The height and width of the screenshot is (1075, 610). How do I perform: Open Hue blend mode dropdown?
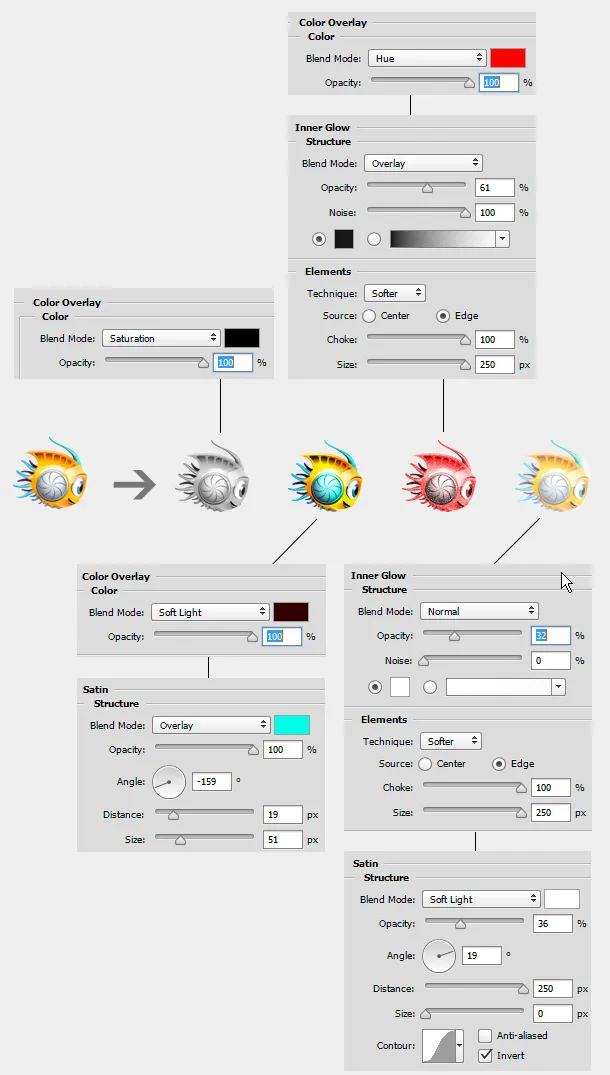[x=427, y=58]
